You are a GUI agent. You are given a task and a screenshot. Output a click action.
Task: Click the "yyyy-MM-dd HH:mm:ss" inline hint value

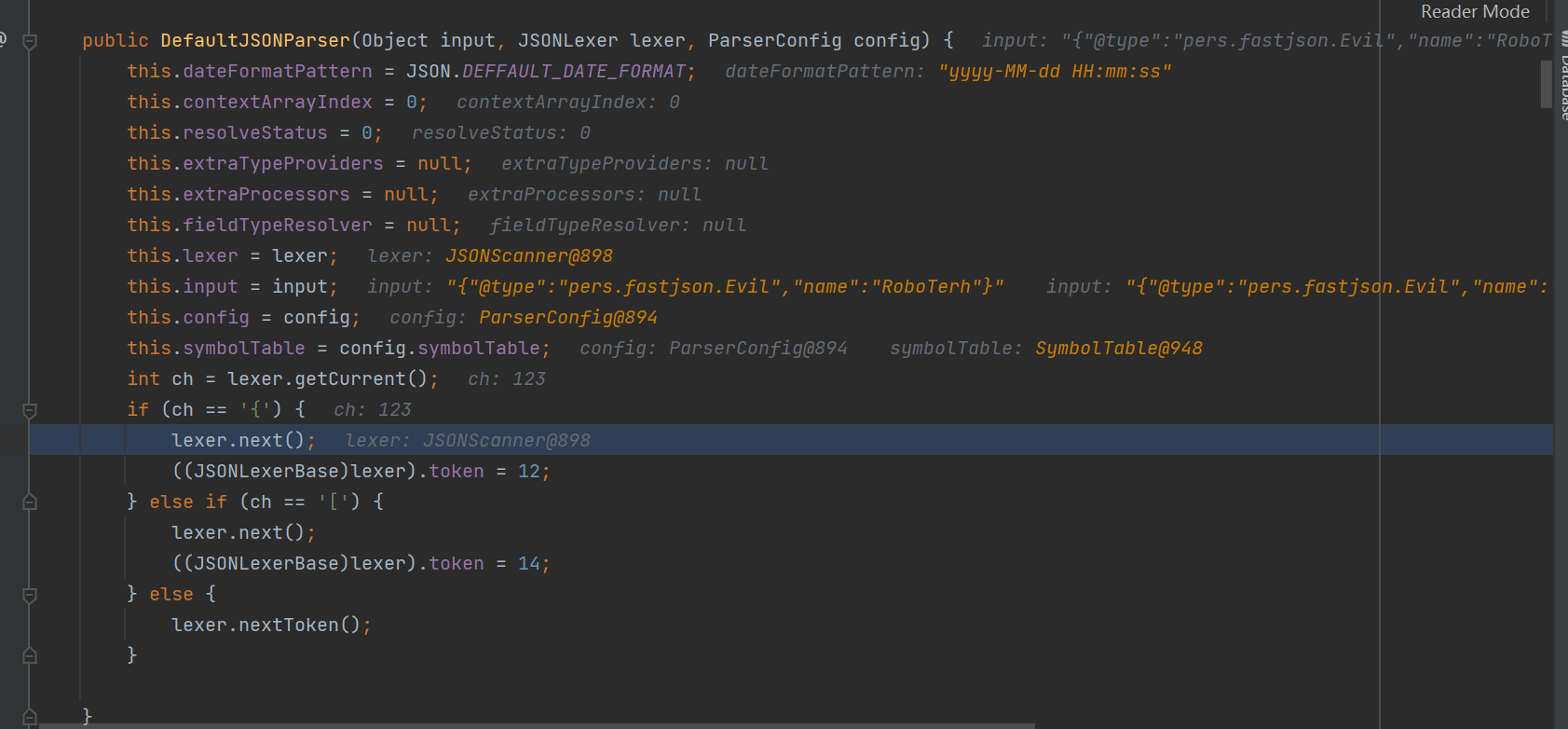(x=1055, y=72)
